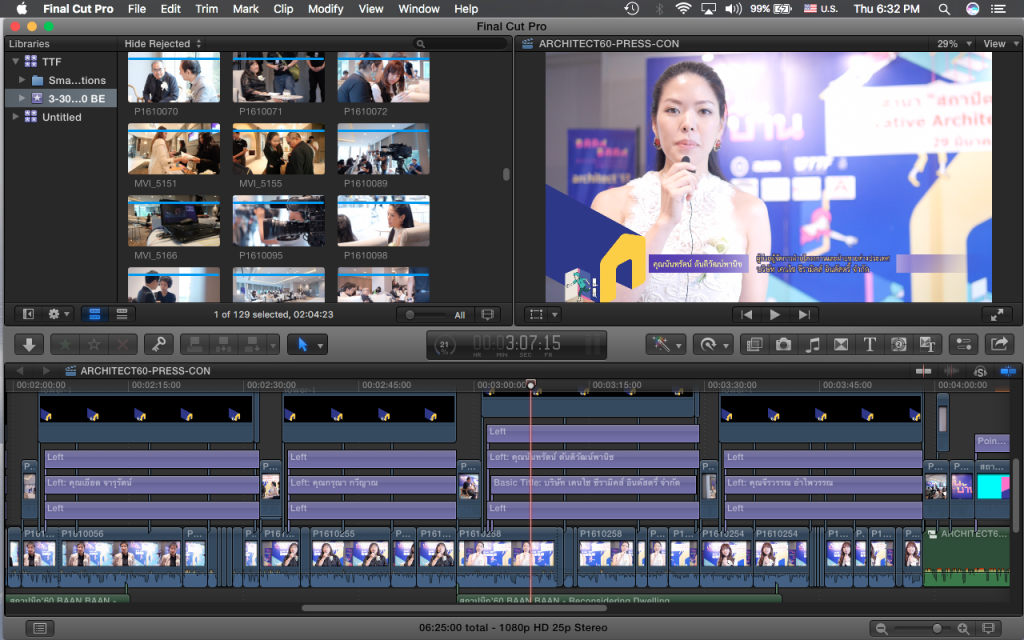The image size is (1024, 640).
Task: Open the Titles browser
Action: coord(870,344)
